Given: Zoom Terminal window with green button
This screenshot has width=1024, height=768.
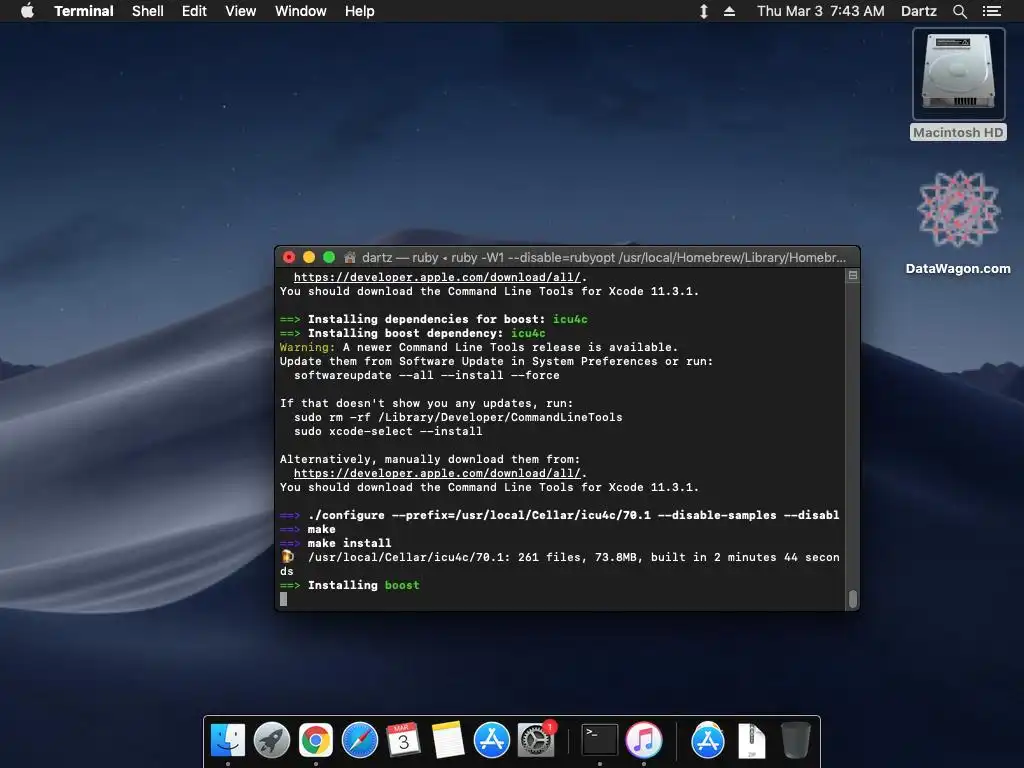Looking at the screenshot, I should [329, 257].
